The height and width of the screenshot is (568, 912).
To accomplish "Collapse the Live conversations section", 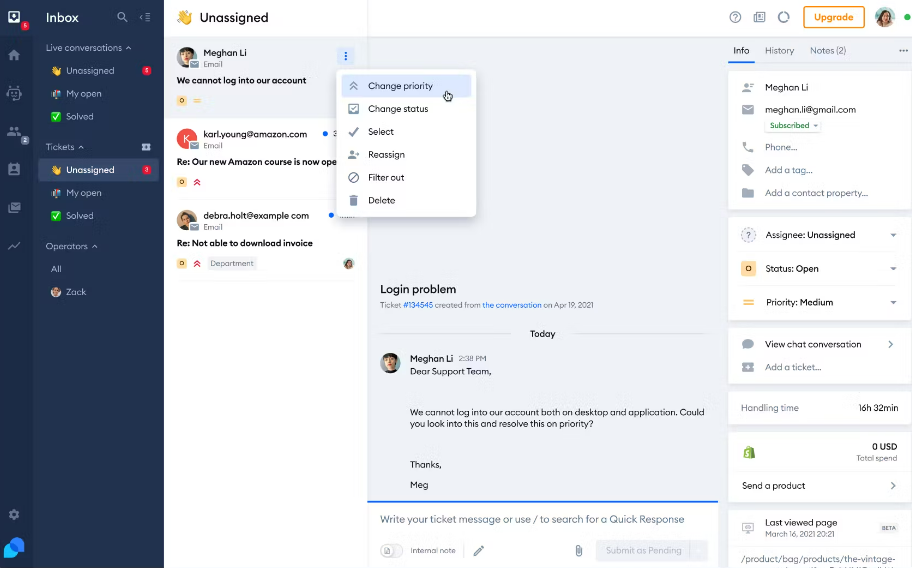I will [x=88, y=48].
